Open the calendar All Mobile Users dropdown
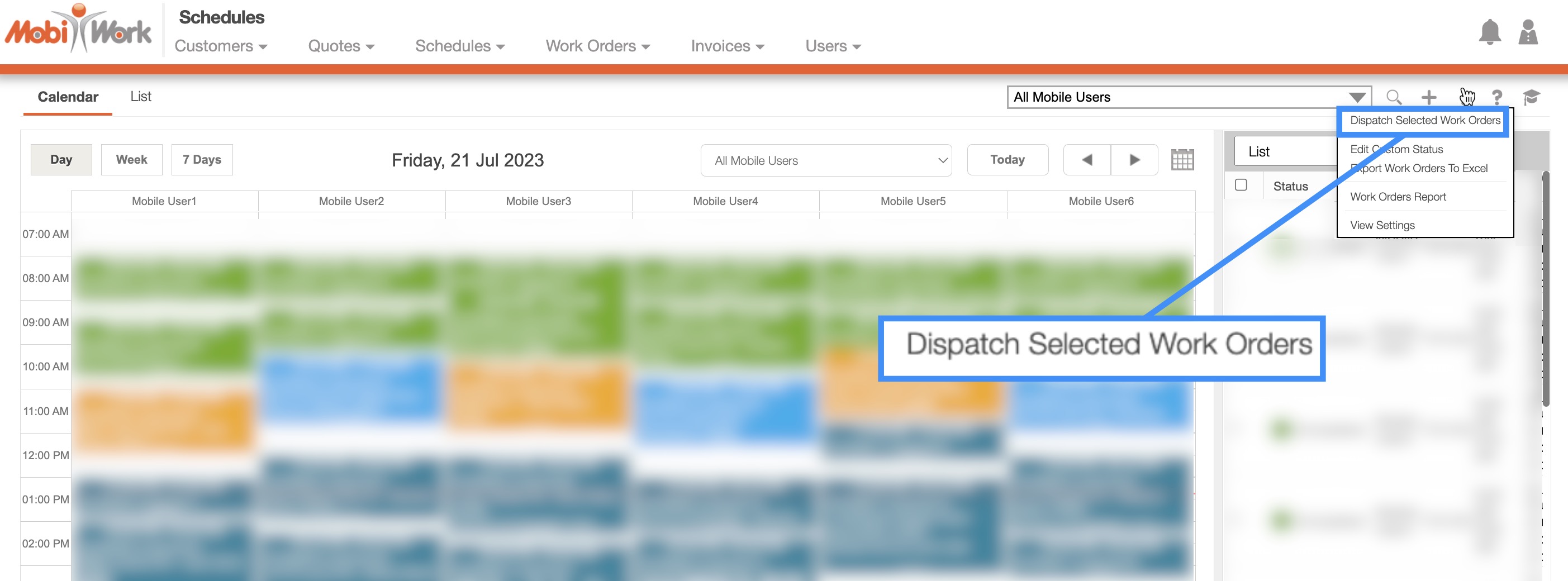Viewport: 1568px width, 581px height. tap(825, 160)
